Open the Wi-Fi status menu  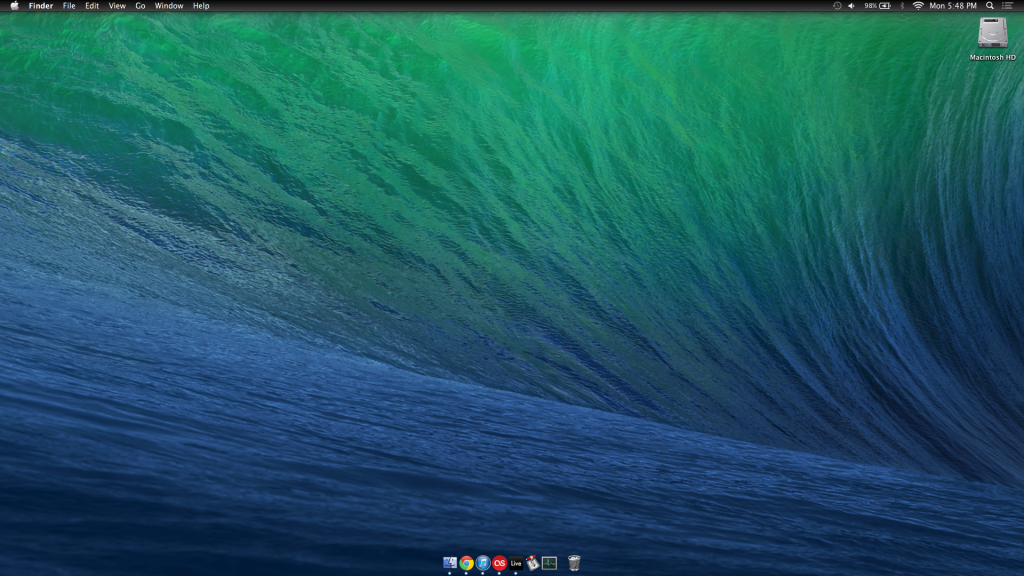point(918,6)
